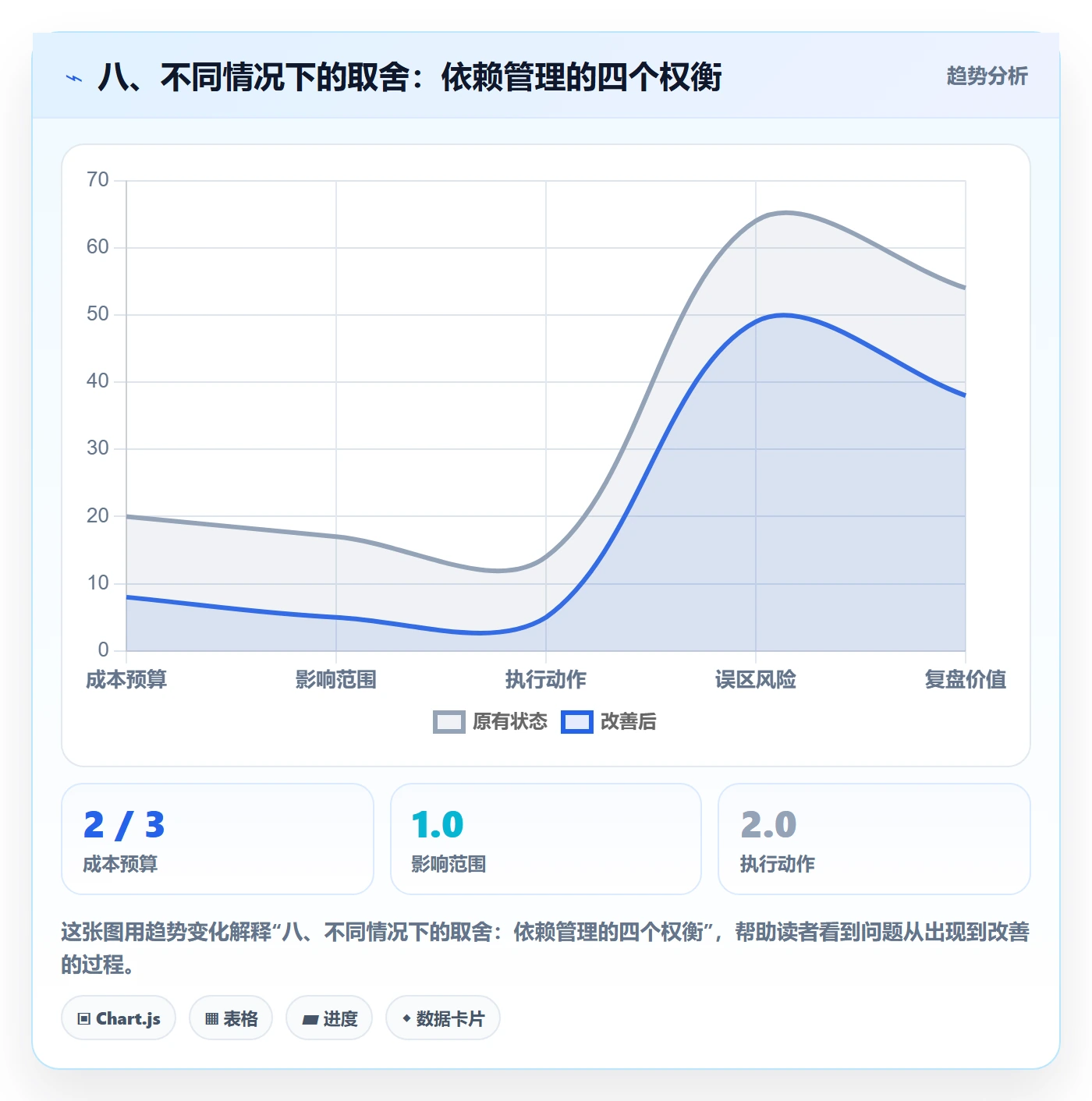The width and height of the screenshot is (1092, 1101).
Task: Click the description paragraph starting with 这张图用趋势变化
Action: click(x=545, y=948)
